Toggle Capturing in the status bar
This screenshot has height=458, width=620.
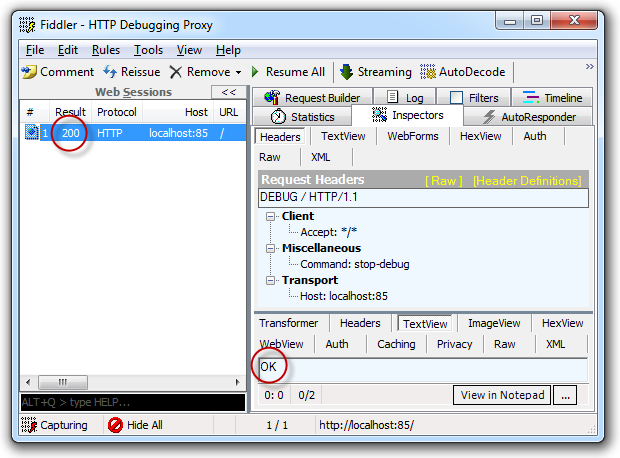[55, 425]
